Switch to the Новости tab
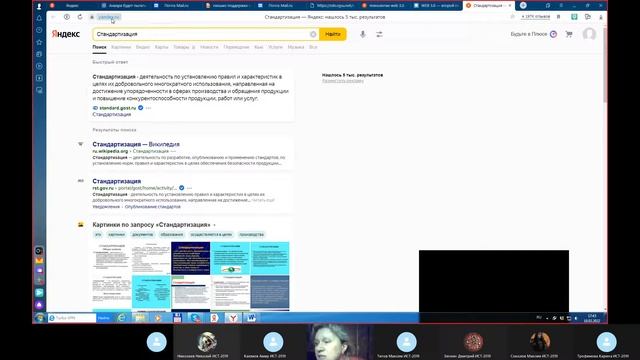640x360 pixels. [209, 47]
